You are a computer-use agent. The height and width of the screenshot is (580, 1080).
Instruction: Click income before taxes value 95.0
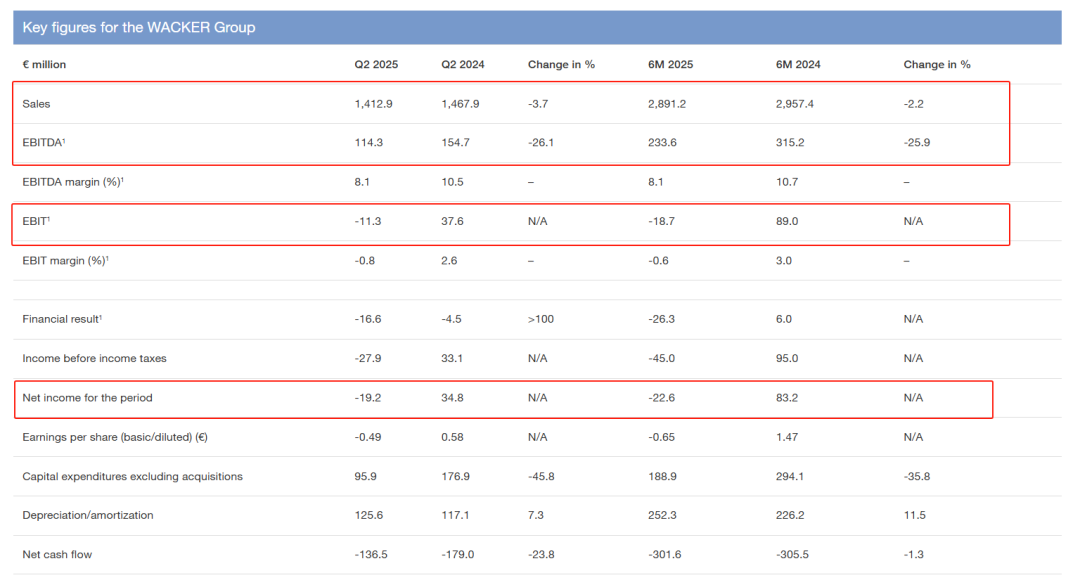(x=787, y=358)
